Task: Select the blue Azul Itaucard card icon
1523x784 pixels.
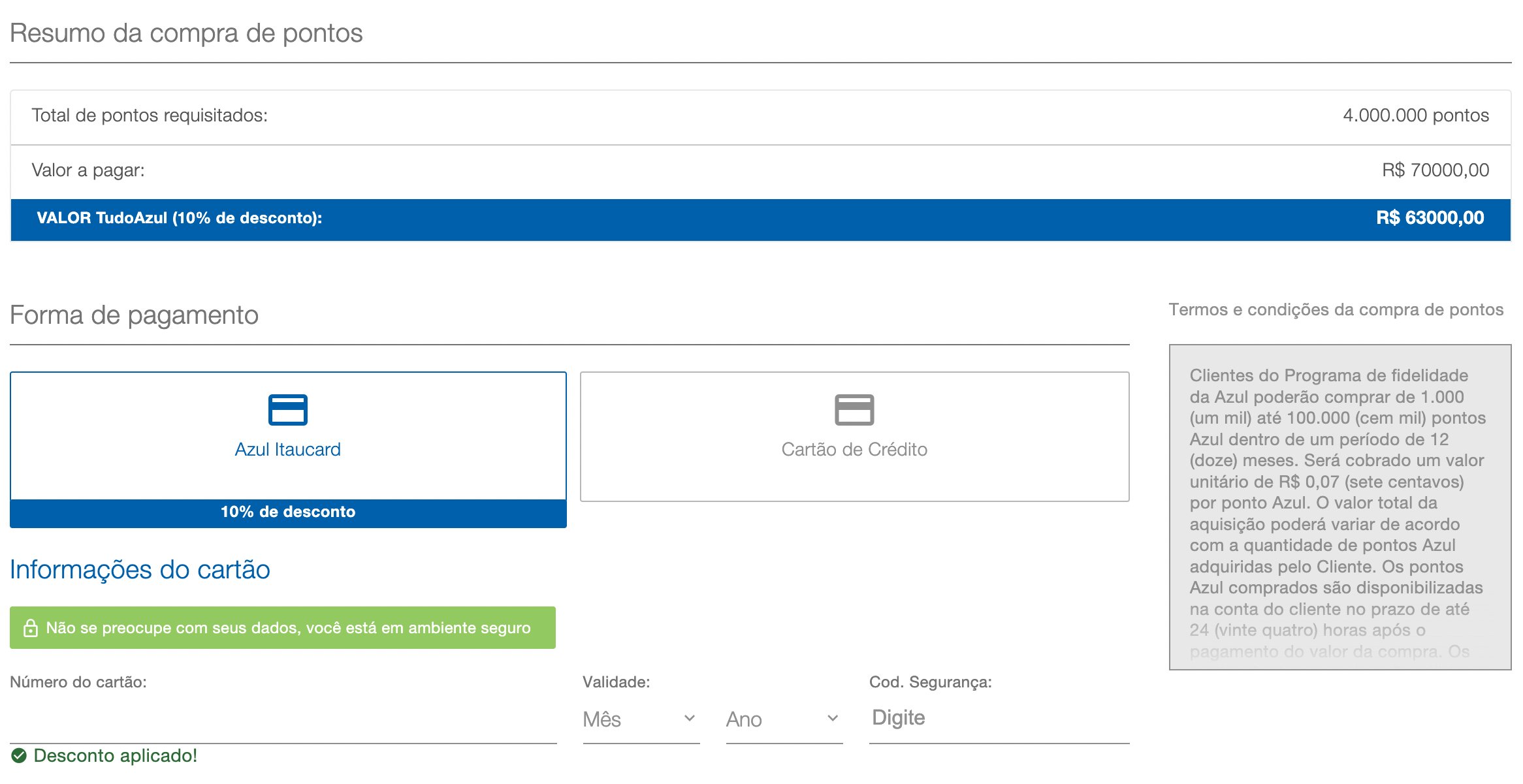Action: coord(288,410)
